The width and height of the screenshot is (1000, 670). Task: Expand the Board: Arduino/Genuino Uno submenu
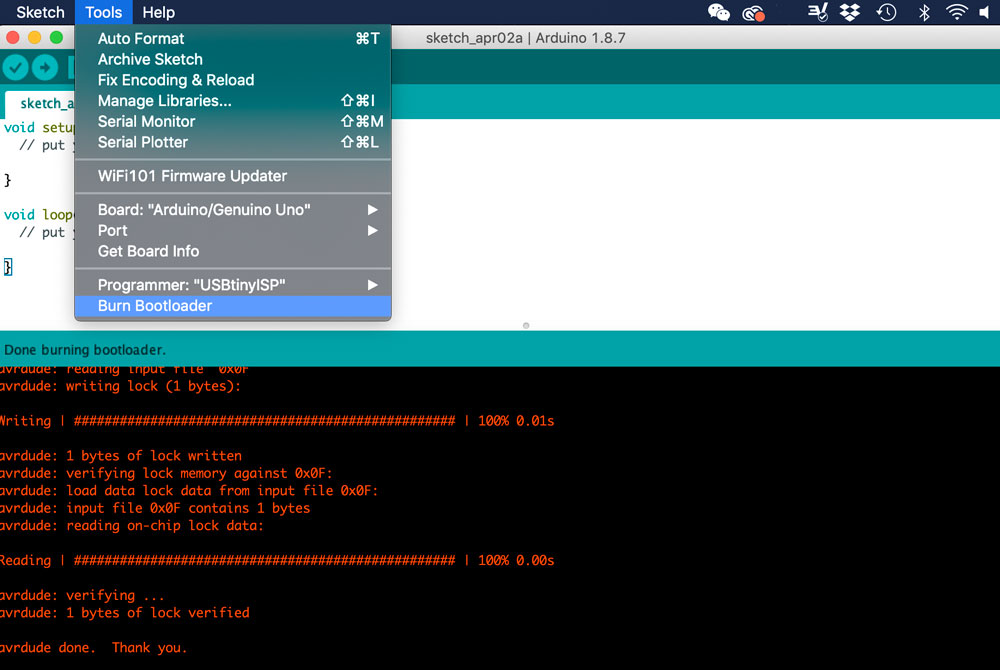[x=233, y=210]
